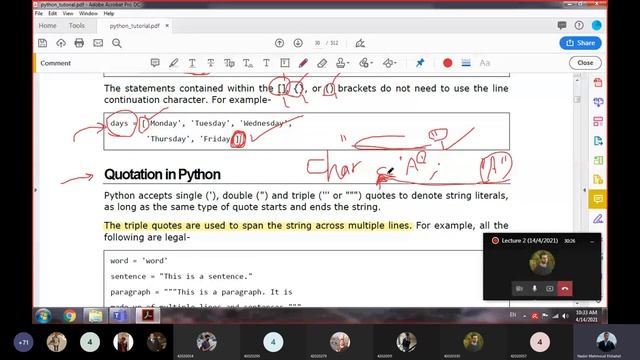640x360 pixels.
Task: Open the Window menu
Action: point(88,13)
